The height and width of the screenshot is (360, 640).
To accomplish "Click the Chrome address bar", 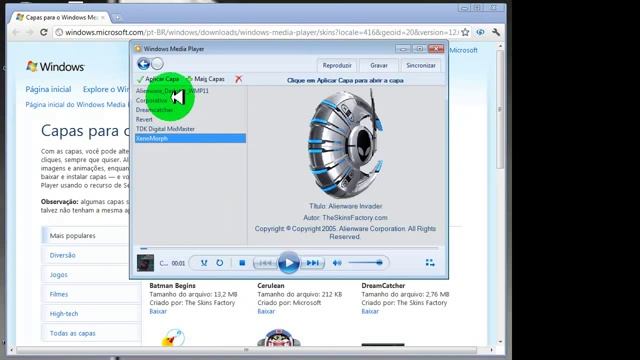I will coord(261,32).
